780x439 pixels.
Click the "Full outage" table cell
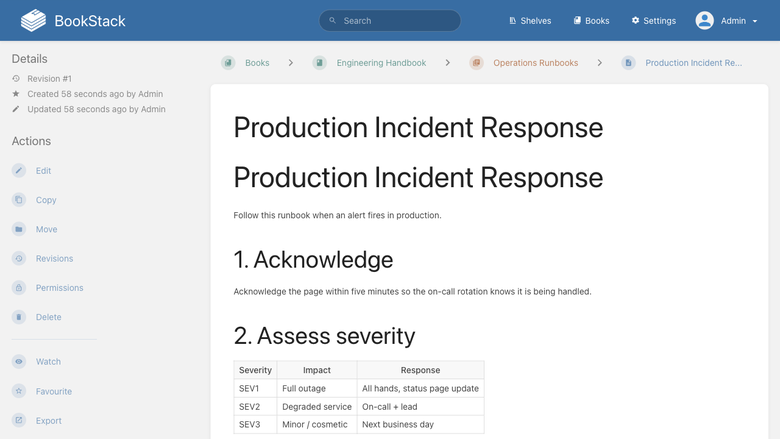(317, 388)
